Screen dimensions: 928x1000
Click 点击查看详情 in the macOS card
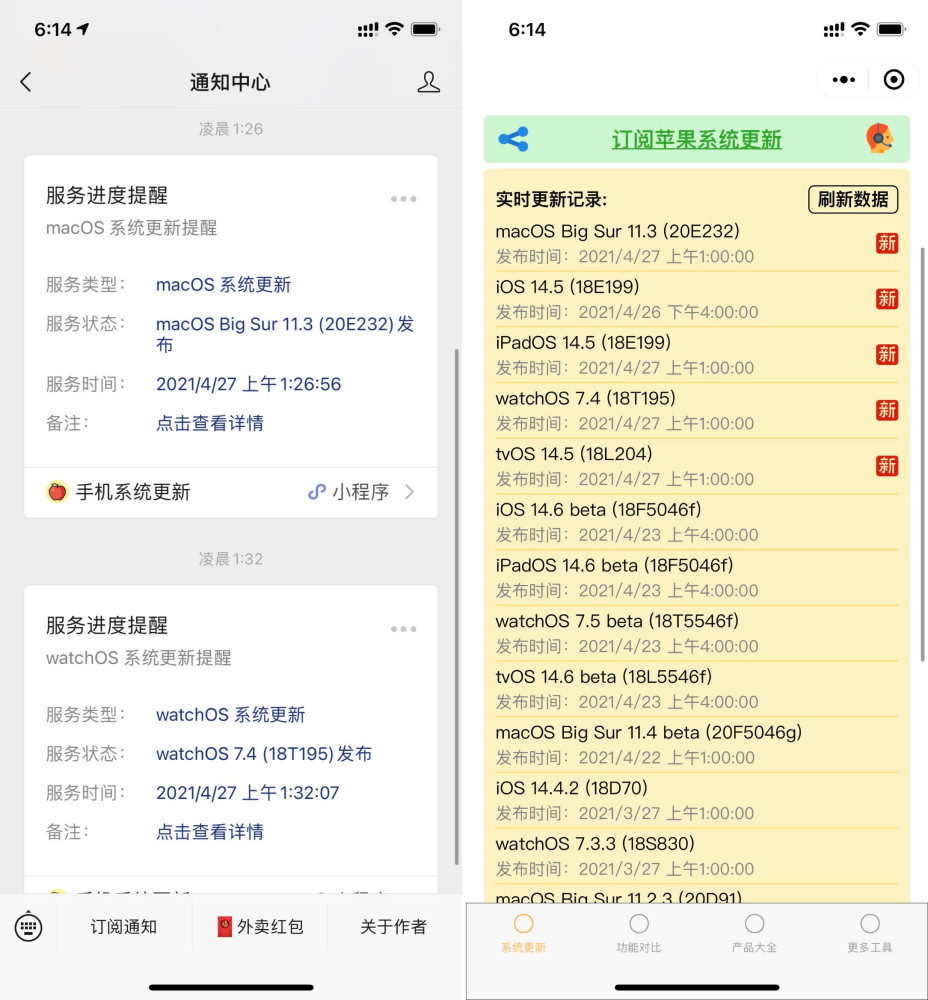210,423
